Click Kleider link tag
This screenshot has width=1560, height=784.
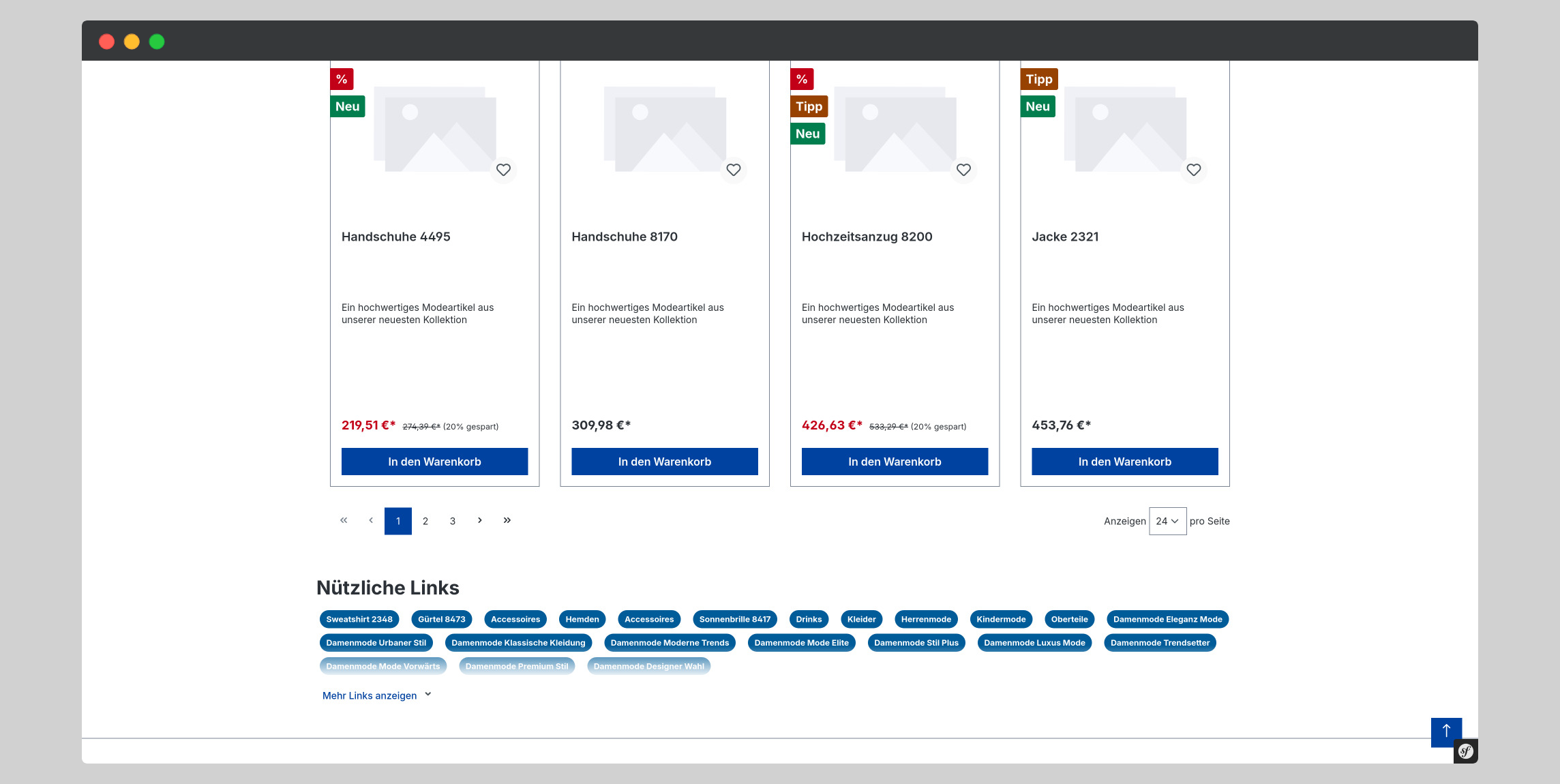pos(862,619)
